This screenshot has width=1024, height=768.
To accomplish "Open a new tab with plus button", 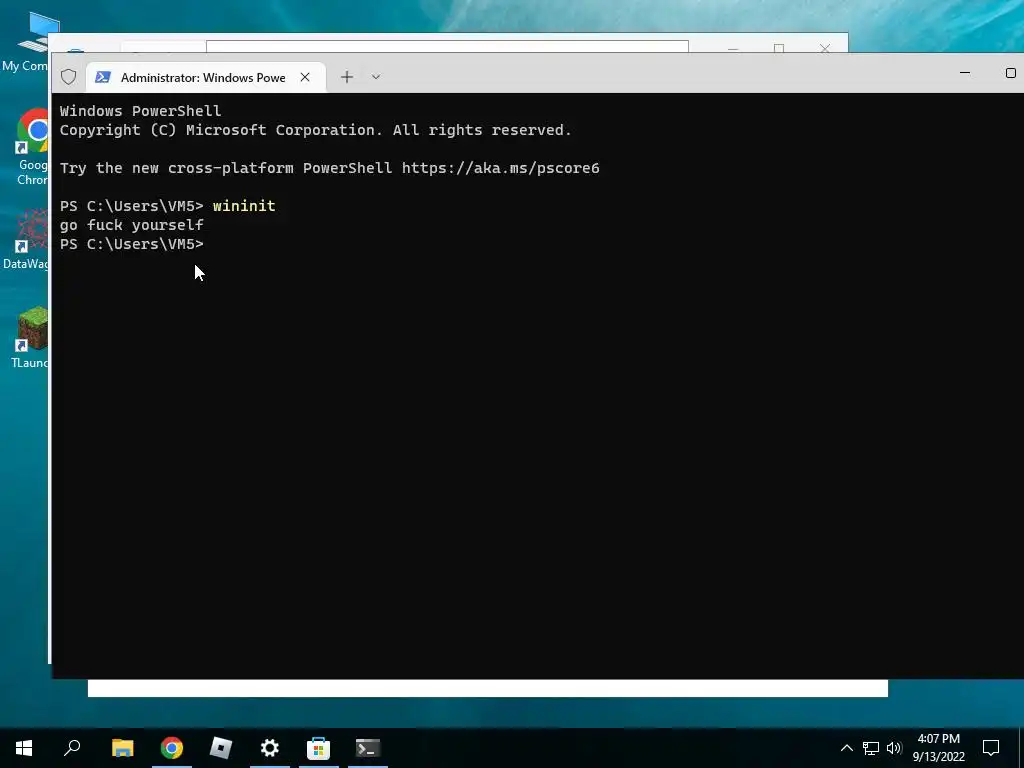I will tap(347, 77).
